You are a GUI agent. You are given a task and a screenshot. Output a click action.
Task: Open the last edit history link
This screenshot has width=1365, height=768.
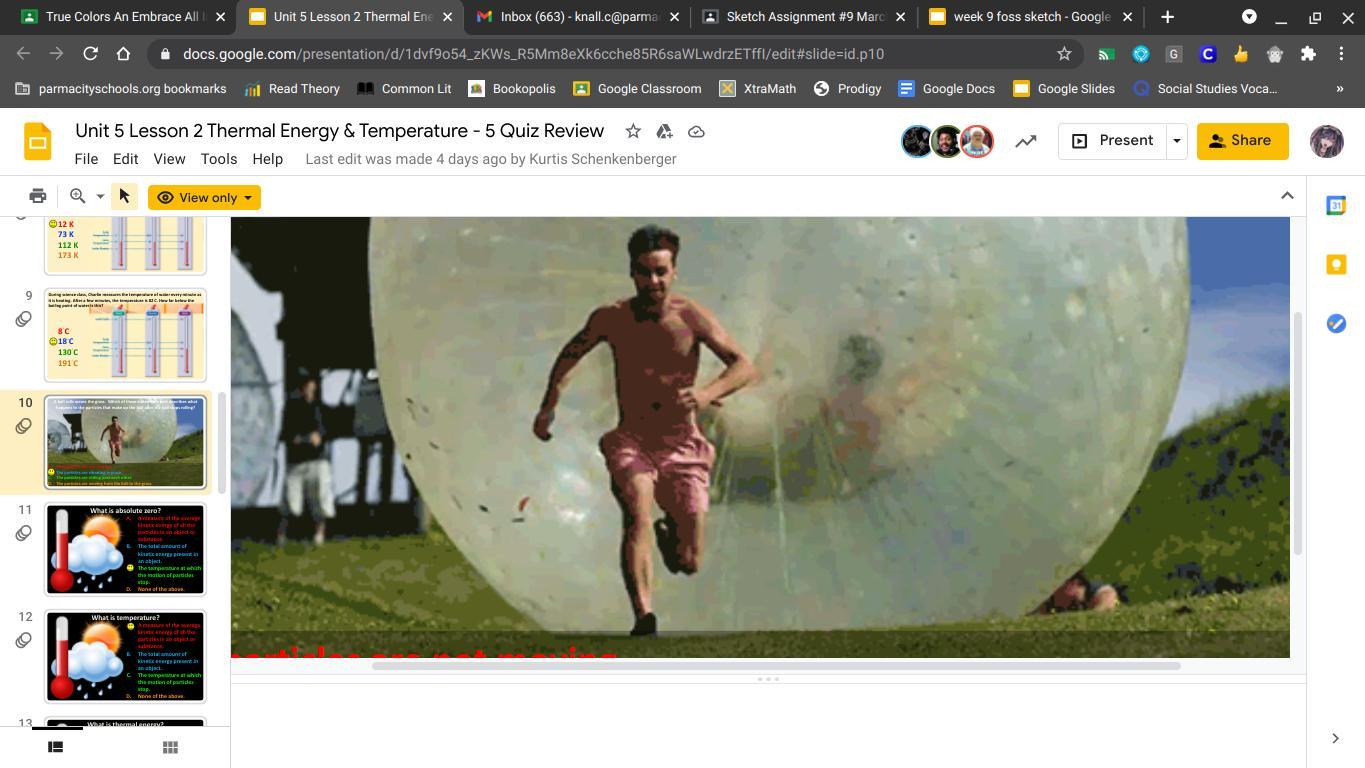coord(490,159)
